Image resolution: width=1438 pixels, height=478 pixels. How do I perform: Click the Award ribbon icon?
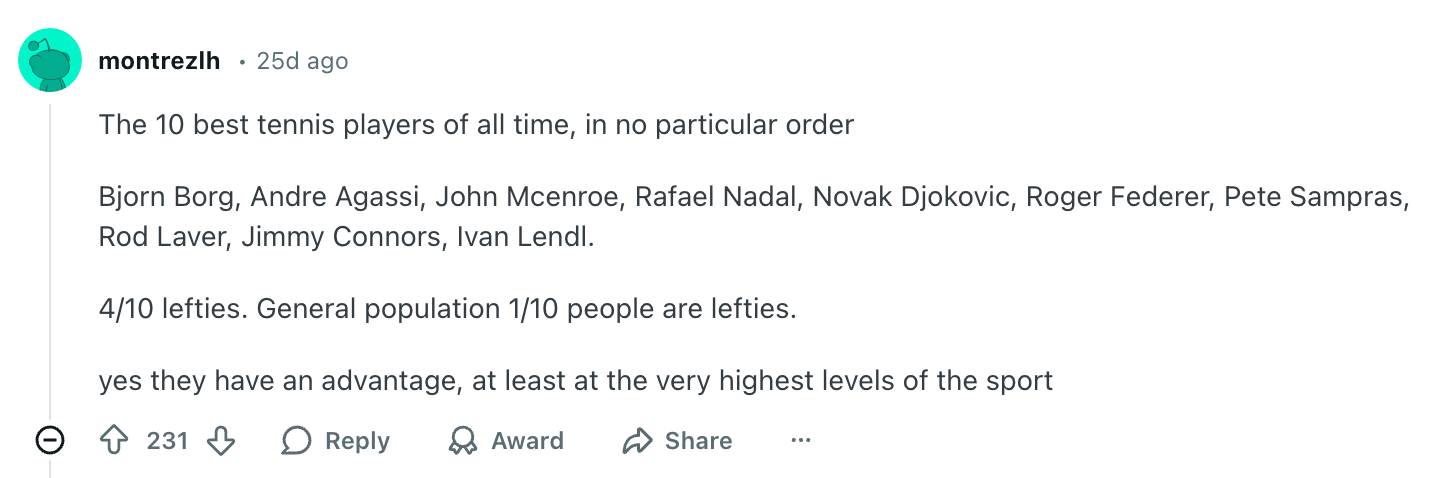[463, 441]
